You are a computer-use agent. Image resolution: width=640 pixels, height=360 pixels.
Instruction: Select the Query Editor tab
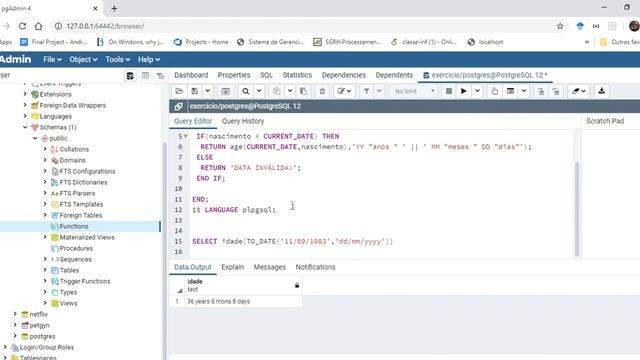[193, 121]
